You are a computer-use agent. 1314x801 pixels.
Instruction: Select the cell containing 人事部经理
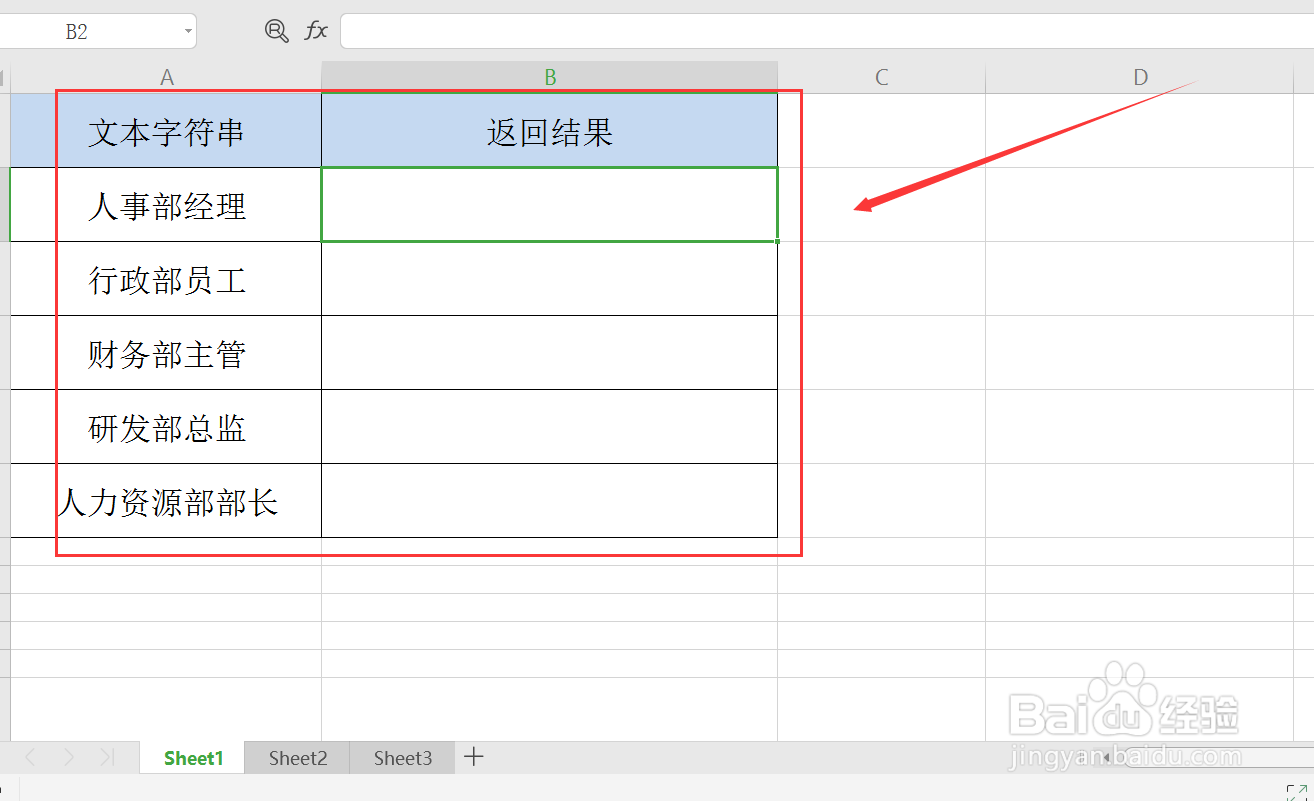coord(167,204)
